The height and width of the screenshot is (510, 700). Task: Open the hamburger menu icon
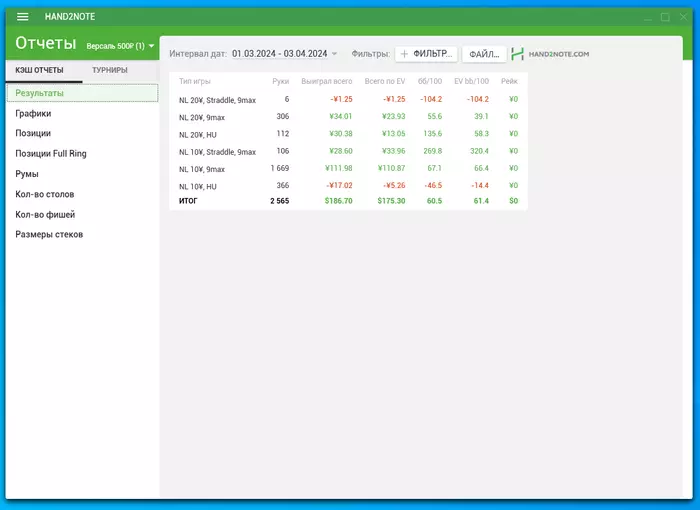coord(22,17)
